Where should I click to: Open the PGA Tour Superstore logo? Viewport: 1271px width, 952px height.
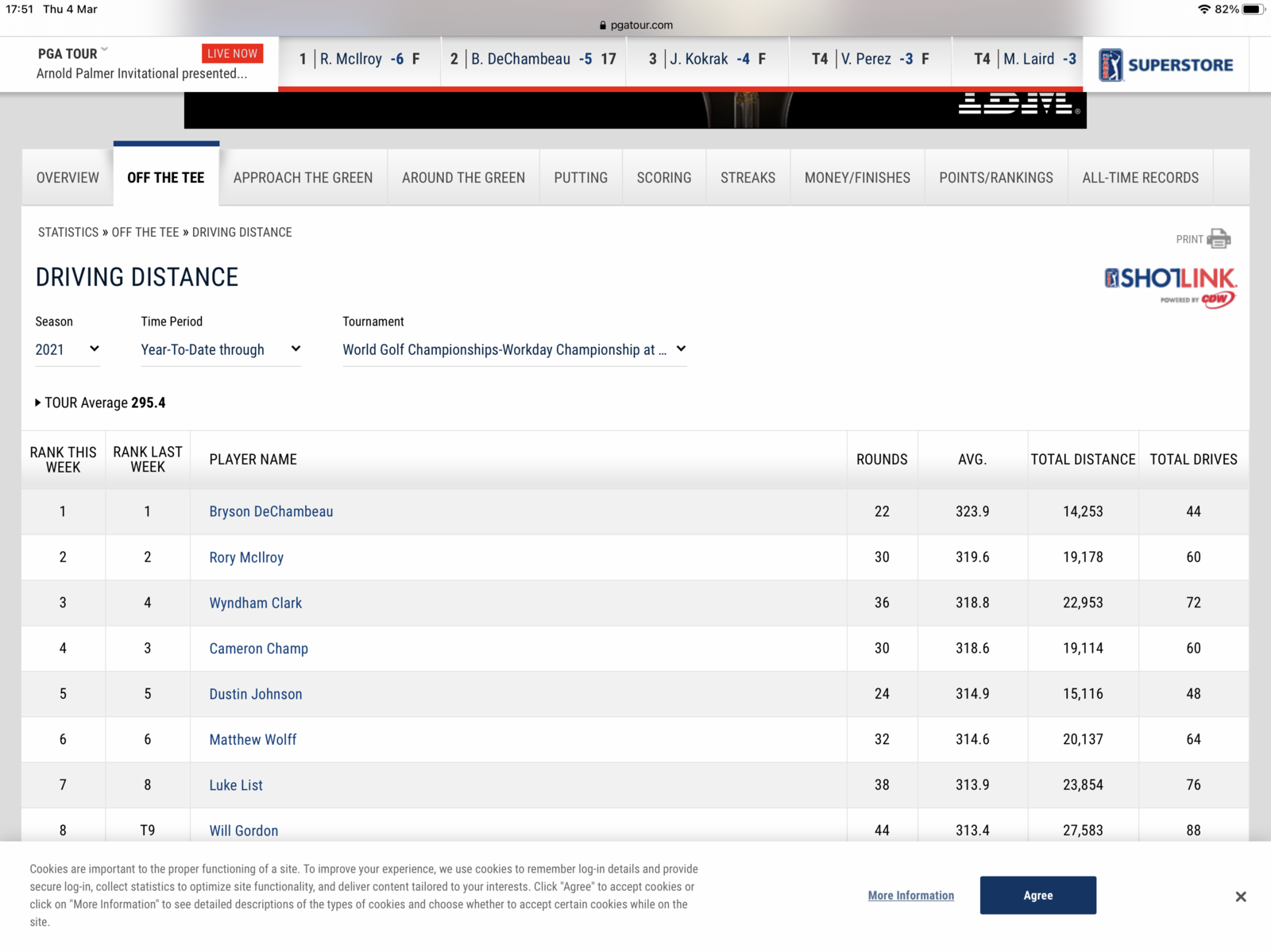click(1165, 65)
